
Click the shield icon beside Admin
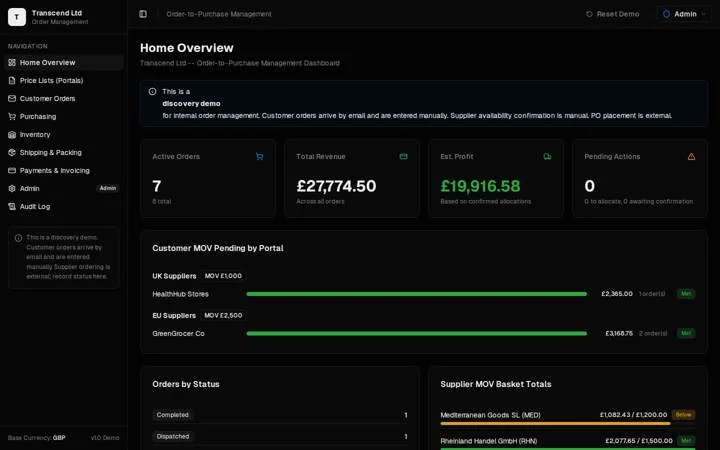click(666, 14)
